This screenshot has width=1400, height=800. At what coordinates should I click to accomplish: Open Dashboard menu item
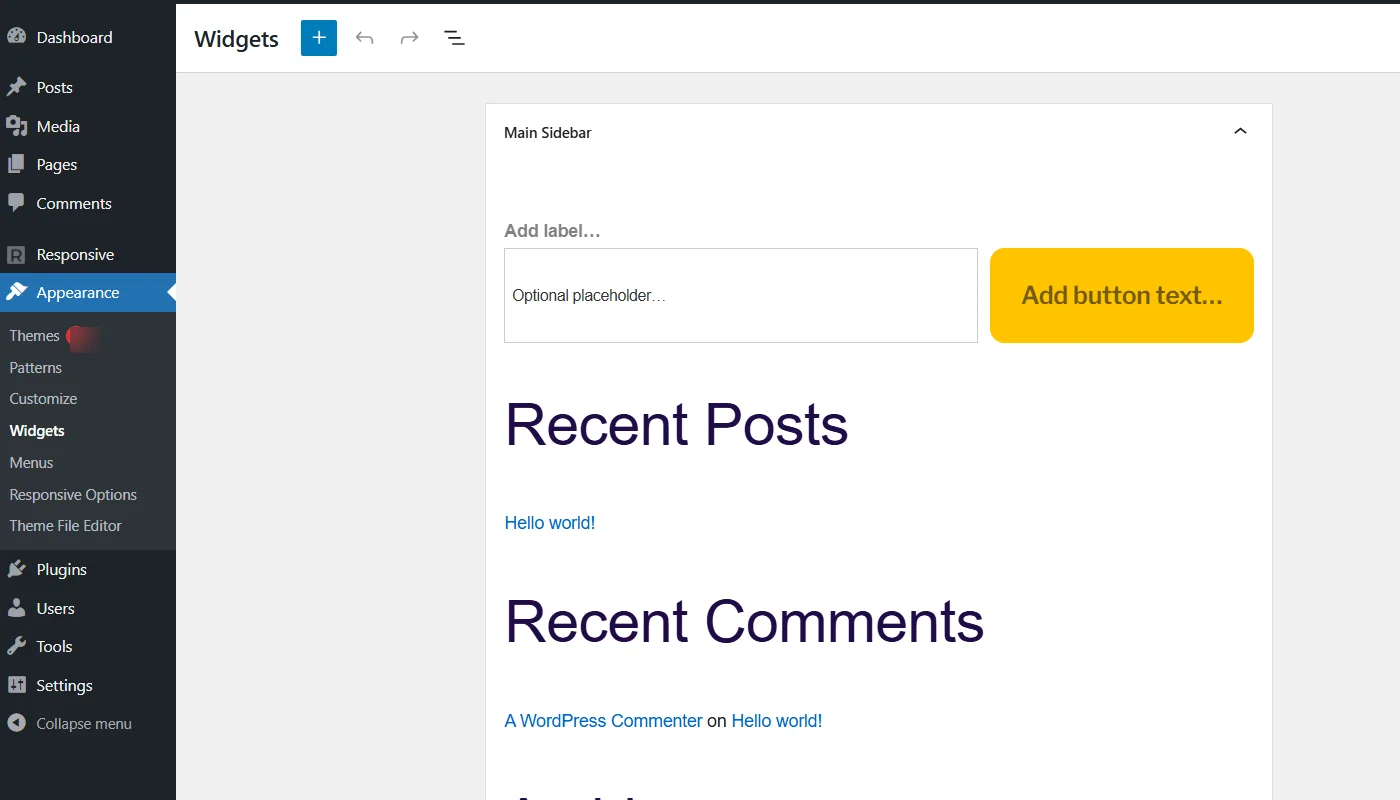coord(74,37)
